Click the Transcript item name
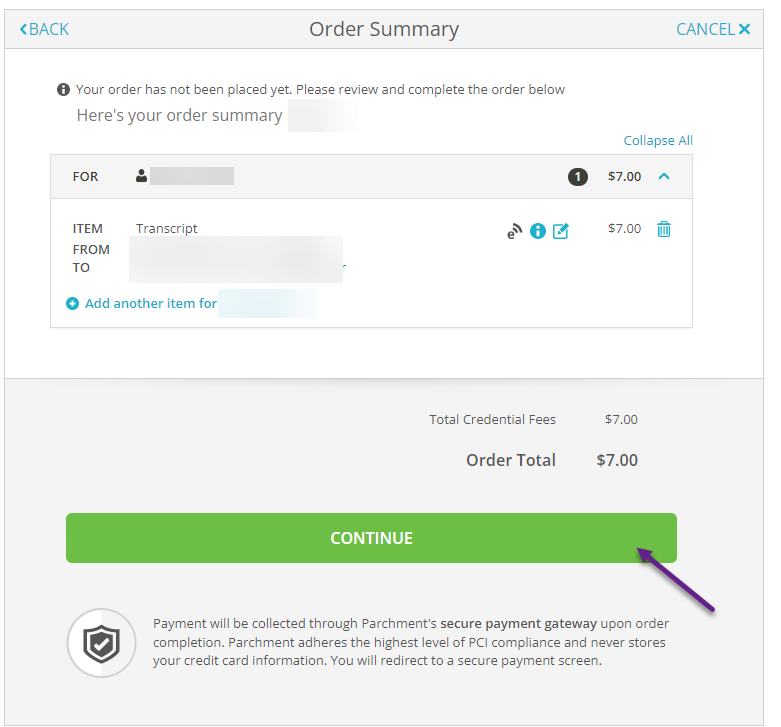781x727 pixels. [167, 229]
